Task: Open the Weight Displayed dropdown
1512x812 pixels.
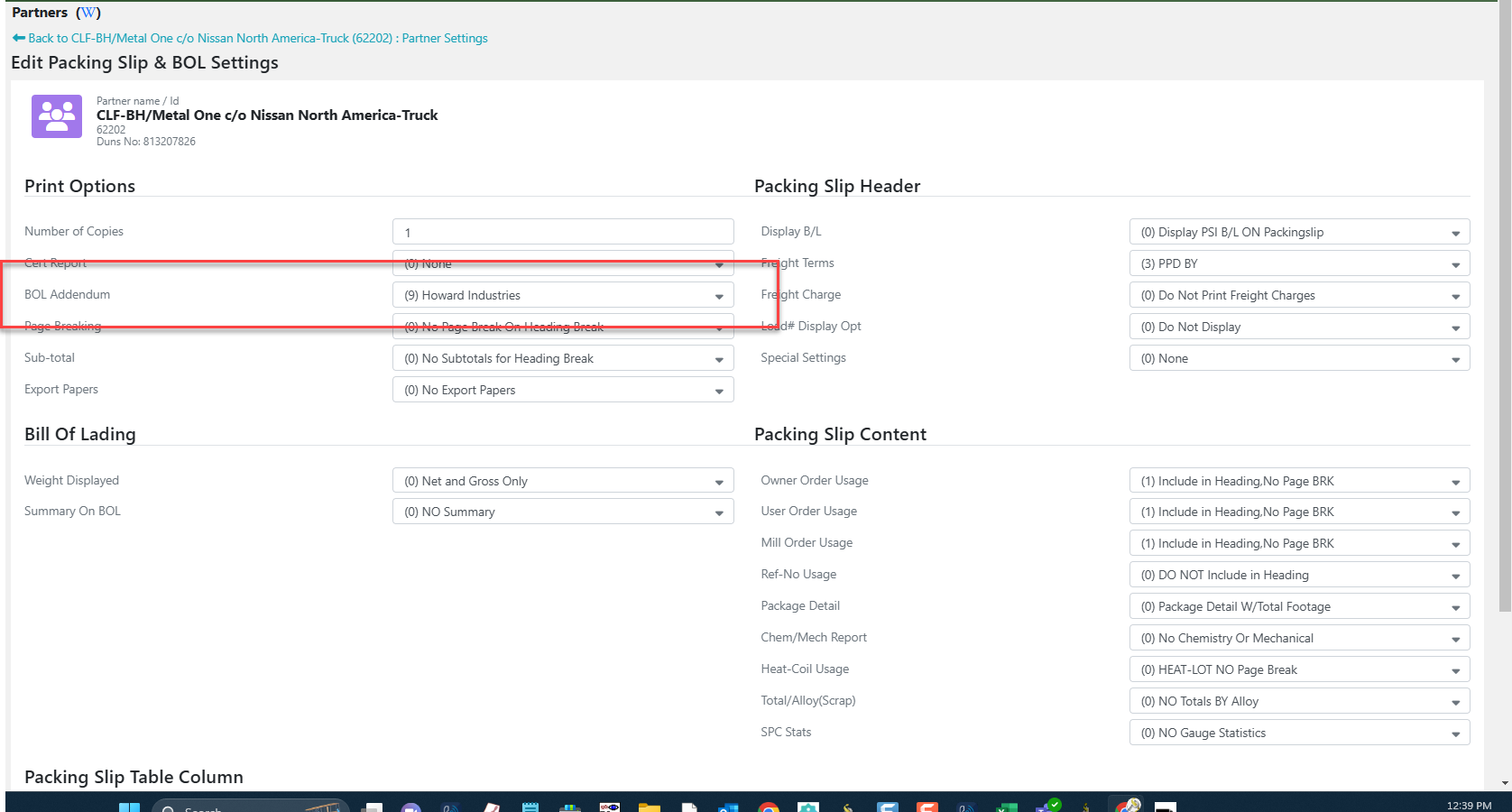Action: [563, 481]
